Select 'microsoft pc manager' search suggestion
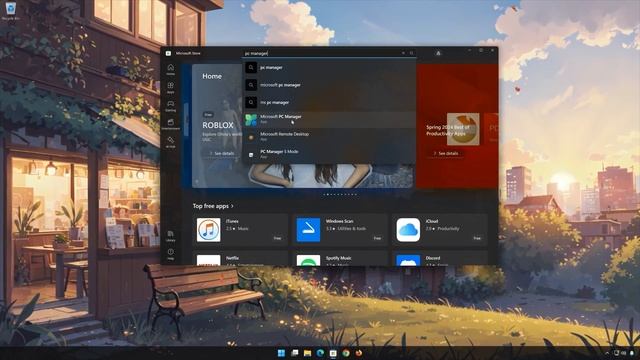The width and height of the screenshot is (640, 360). [x=329, y=85]
